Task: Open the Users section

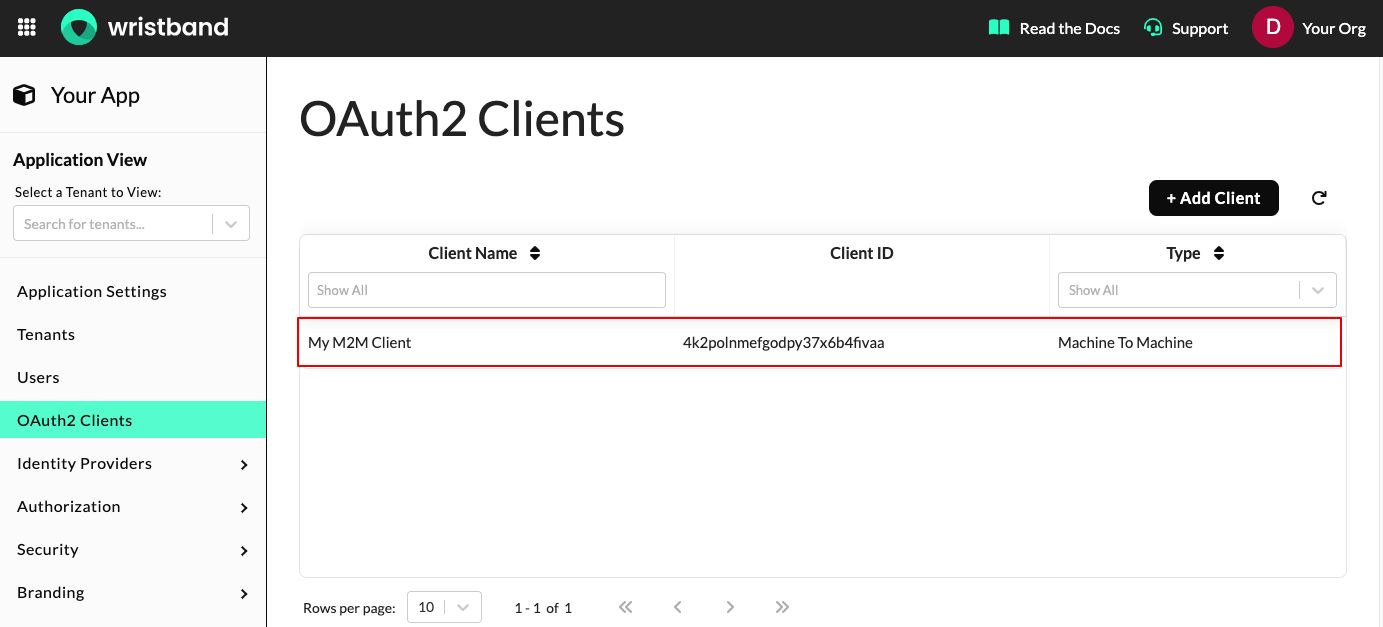Action: pyautogui.click(x=38, y=377)
